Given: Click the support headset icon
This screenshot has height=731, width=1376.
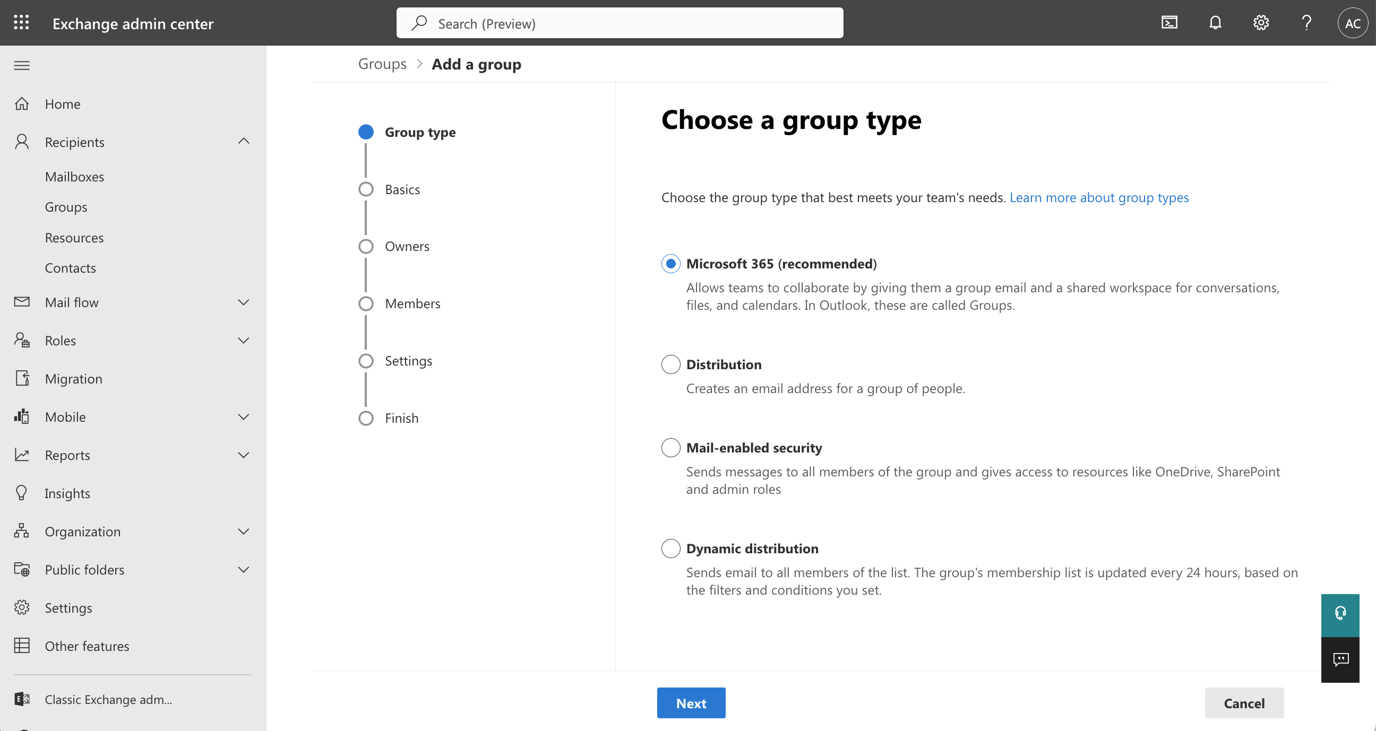Looking at the screenshot, I should [x=1340, y=614].
